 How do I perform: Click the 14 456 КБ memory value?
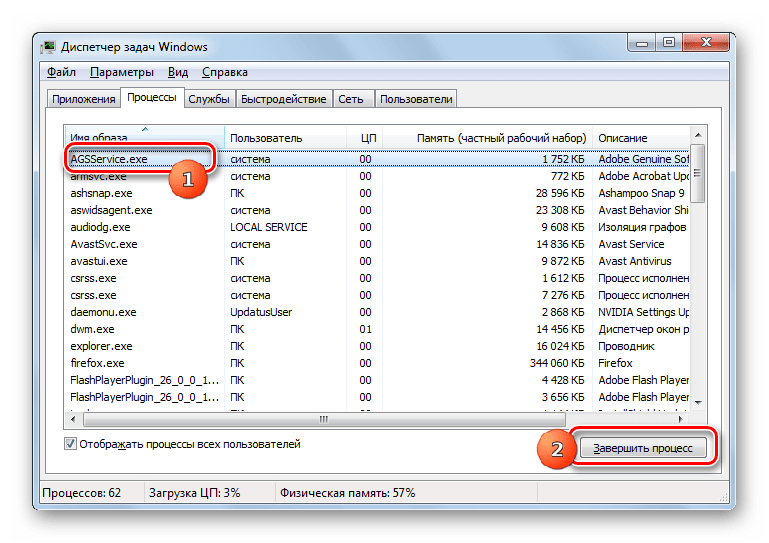pyautogui.click(x=560, y=329)
